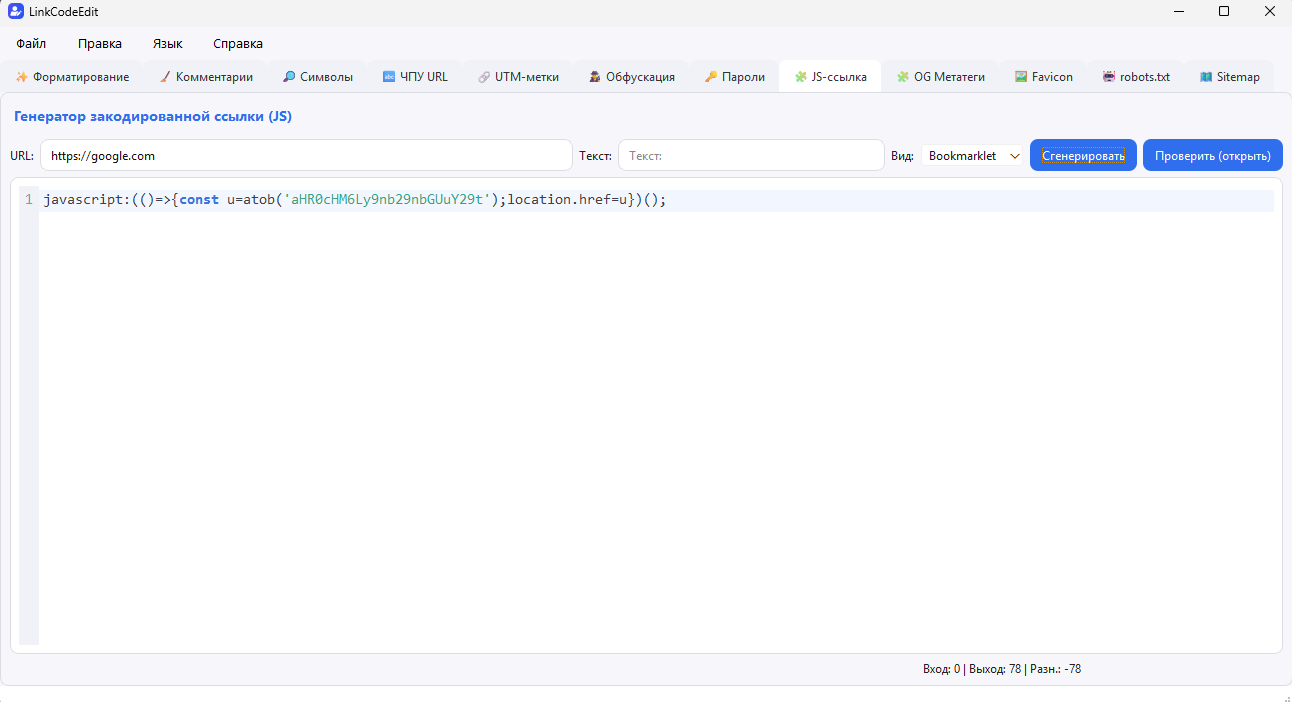The width and height of the screenshot is (1292, 702).
Task: Open the Правка menu
Action: [x=100, y=44]
